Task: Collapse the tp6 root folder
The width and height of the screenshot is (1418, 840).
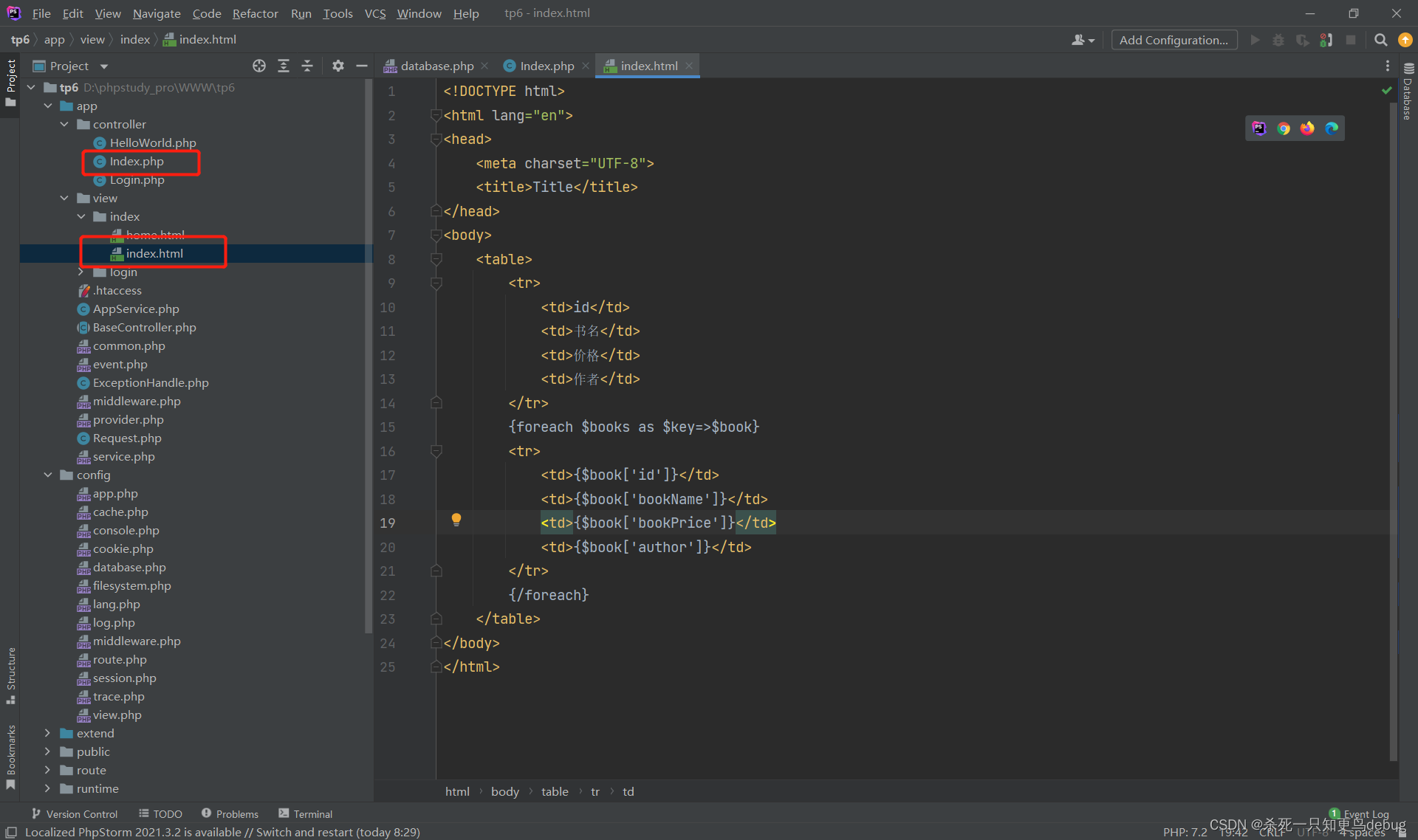Action: (31, 87)
